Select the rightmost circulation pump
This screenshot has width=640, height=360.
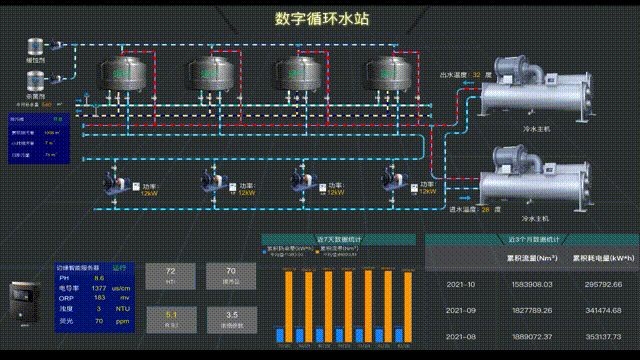coord(394,180)
